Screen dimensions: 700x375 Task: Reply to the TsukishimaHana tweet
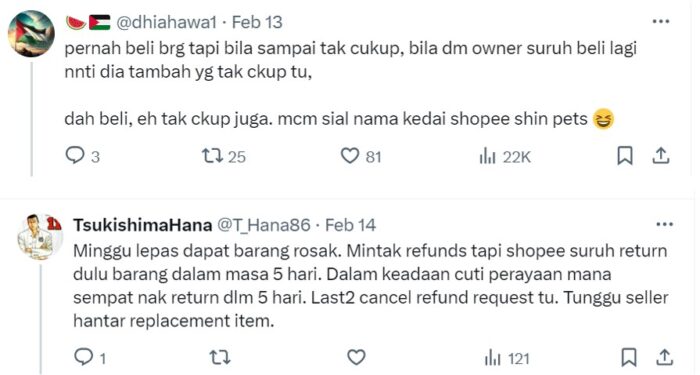click(89, 358)
